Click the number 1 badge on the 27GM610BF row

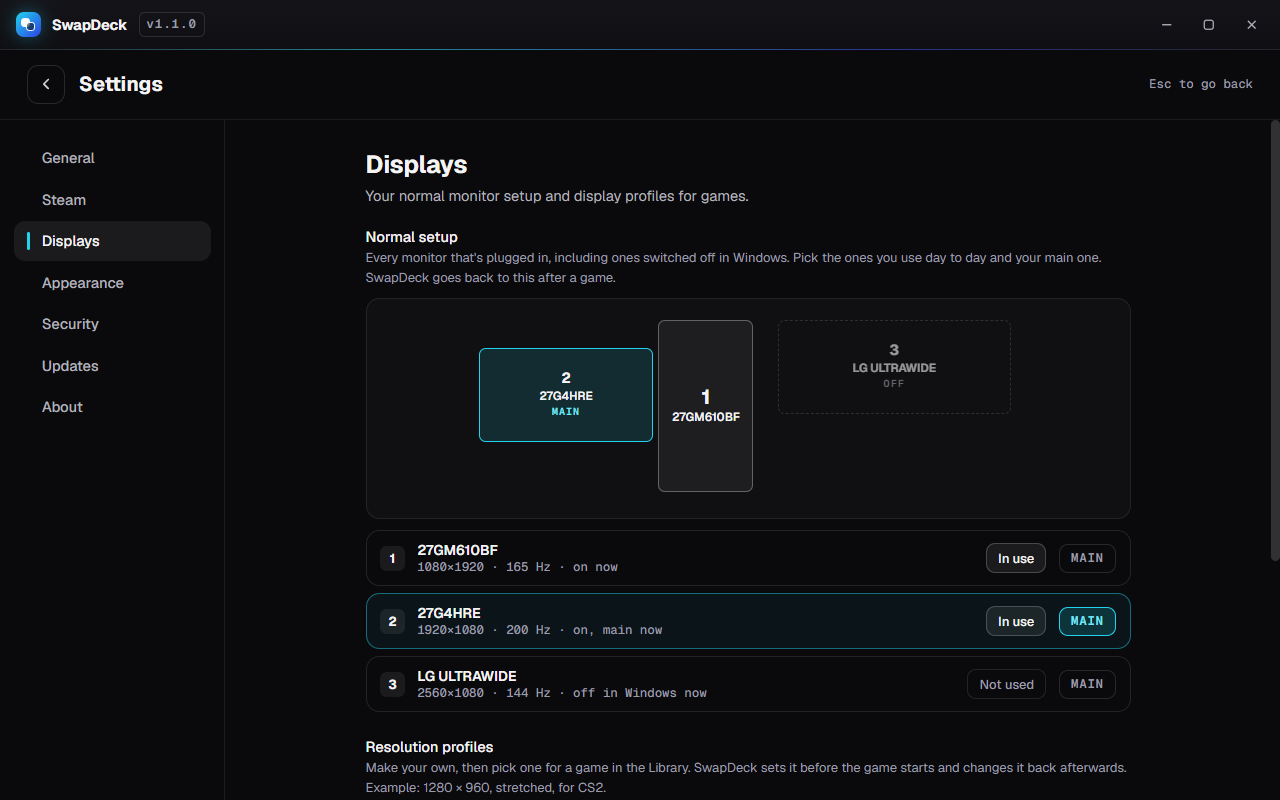(x=392, y=558)
